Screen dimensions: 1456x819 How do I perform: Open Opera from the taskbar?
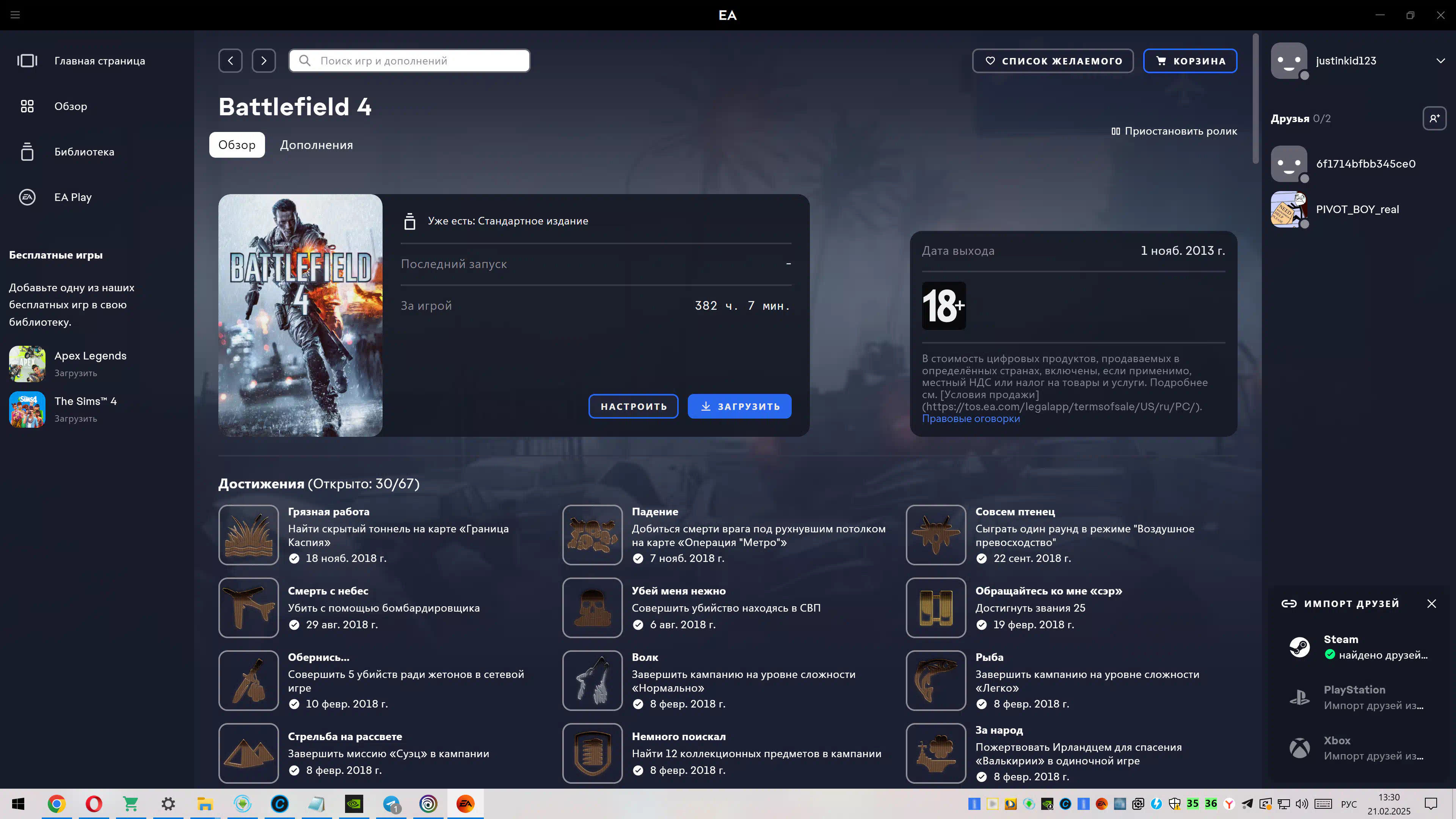pyautogui.click(x=94, y=804)
